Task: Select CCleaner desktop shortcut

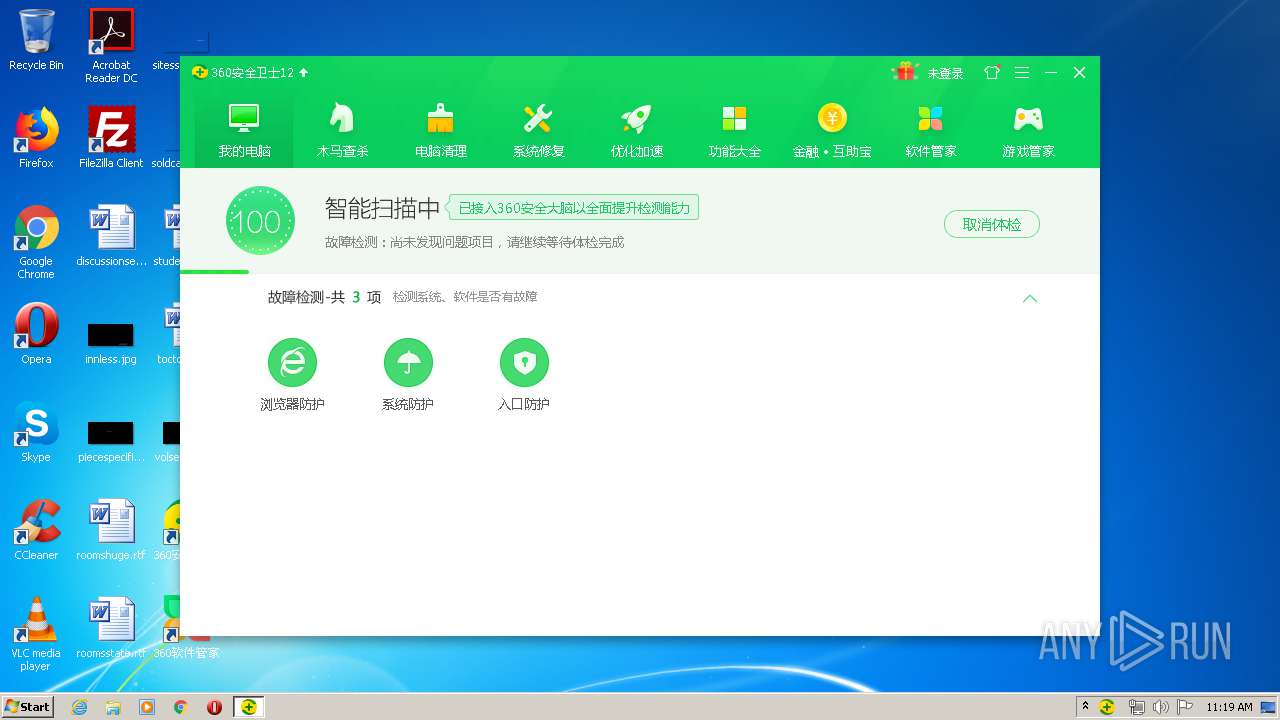Action: [x=36, y=529]
